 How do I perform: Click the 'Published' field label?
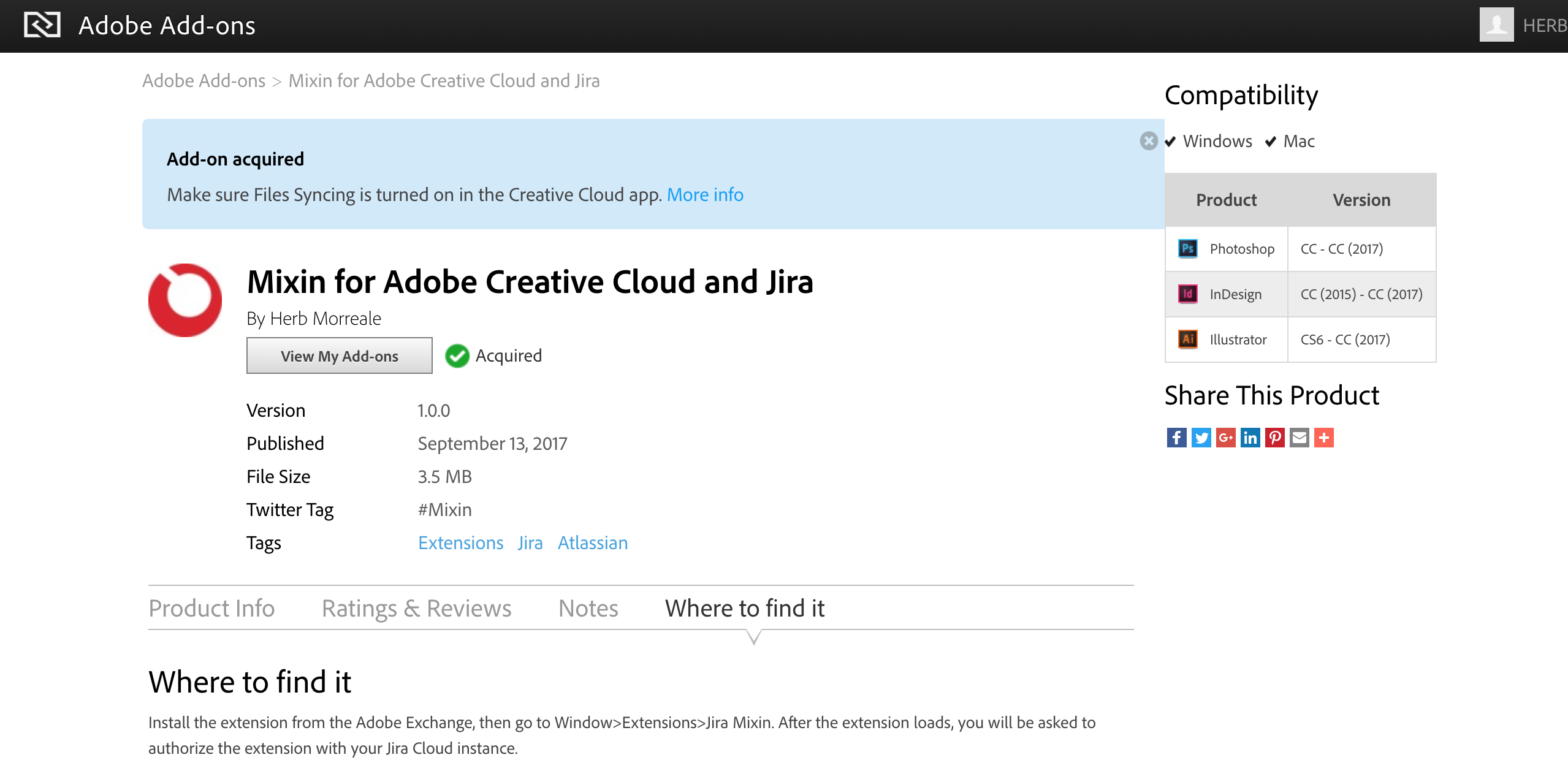pyautogui.click(x=285, y=444)
